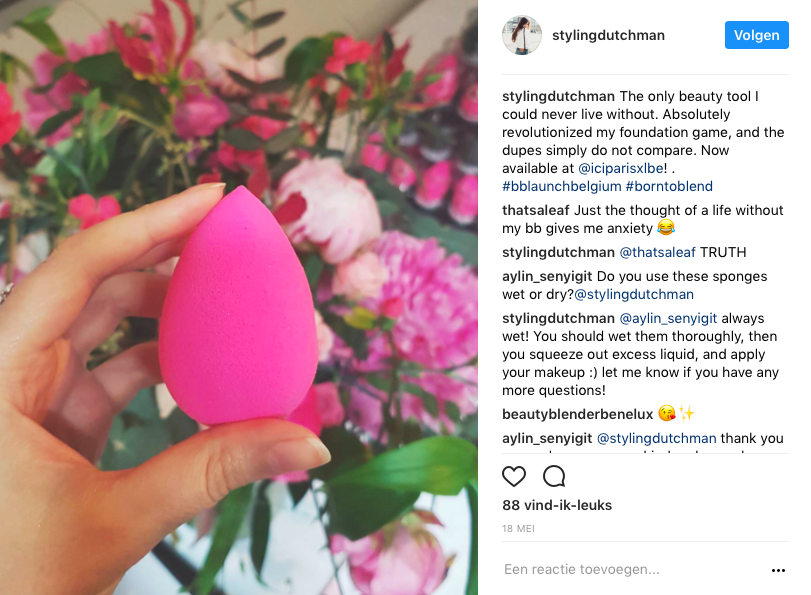
Task: Follow the account with Volgen button
Action: (756, 35)
